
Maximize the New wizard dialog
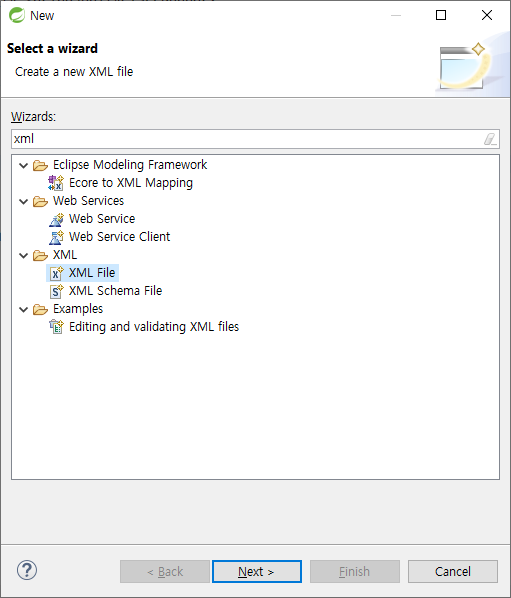441,15
